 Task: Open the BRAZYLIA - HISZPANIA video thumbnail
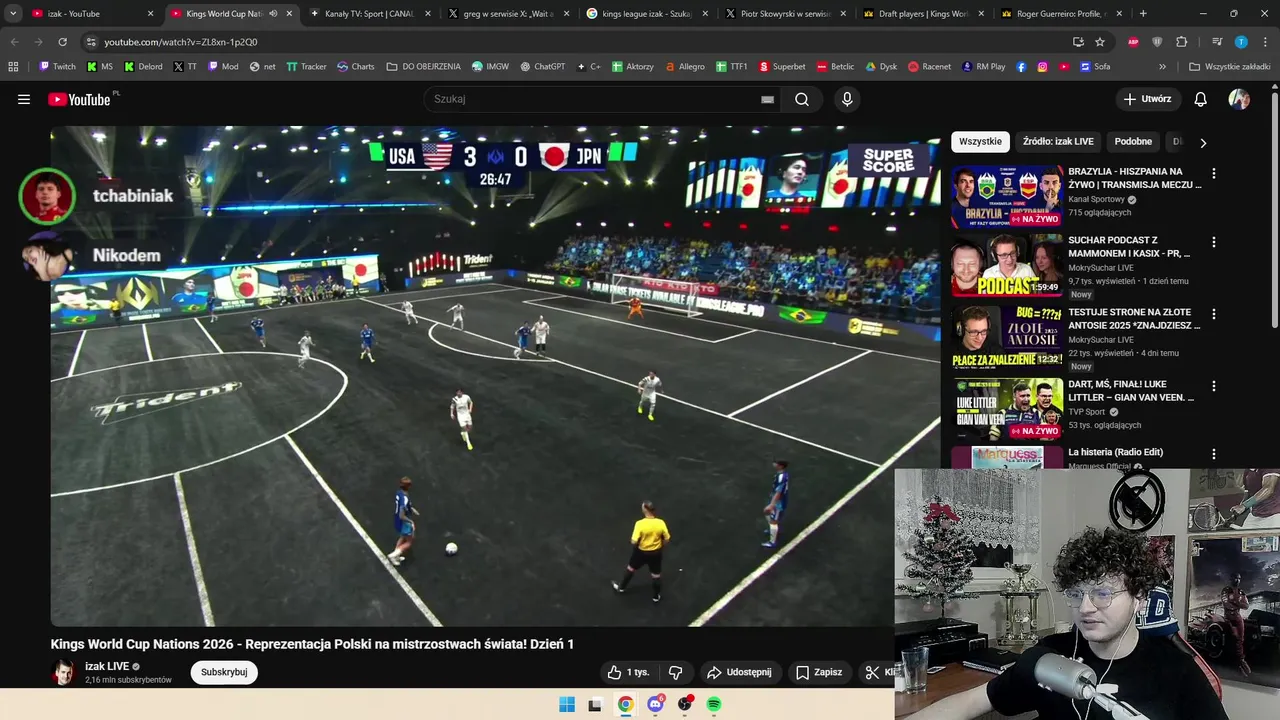point(1007,197)
